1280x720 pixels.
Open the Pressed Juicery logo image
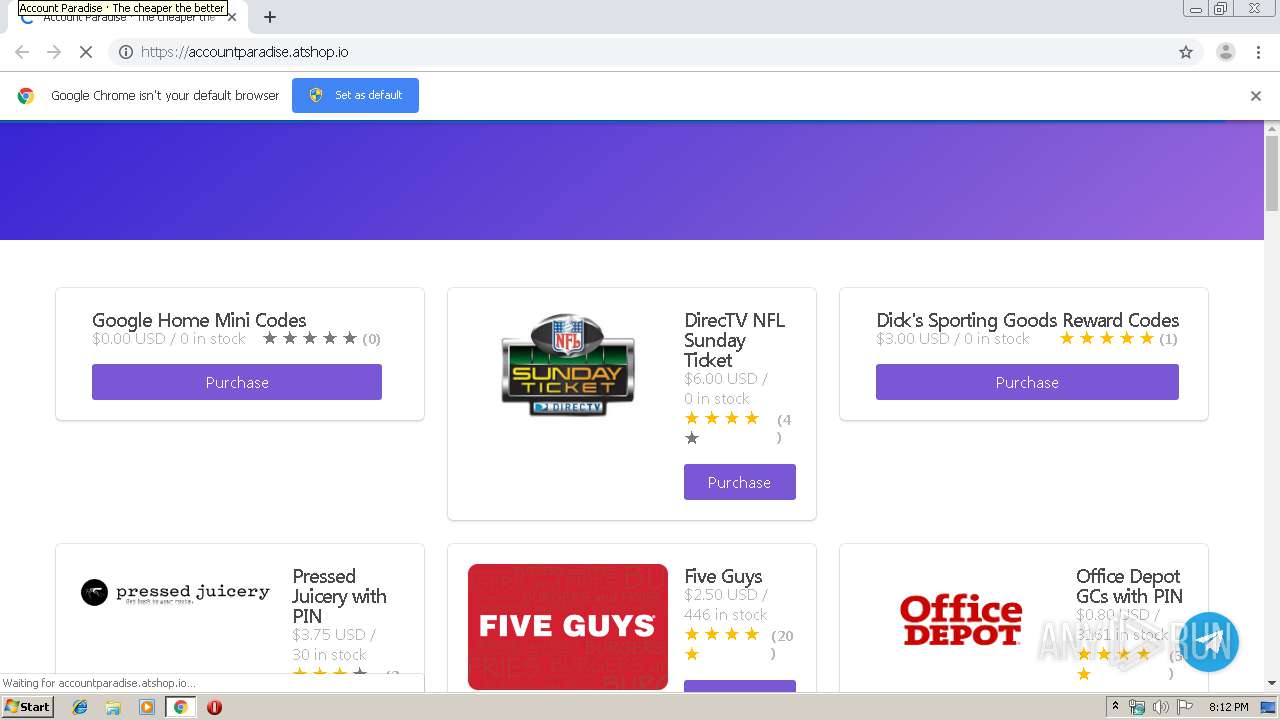click(175, 592)
